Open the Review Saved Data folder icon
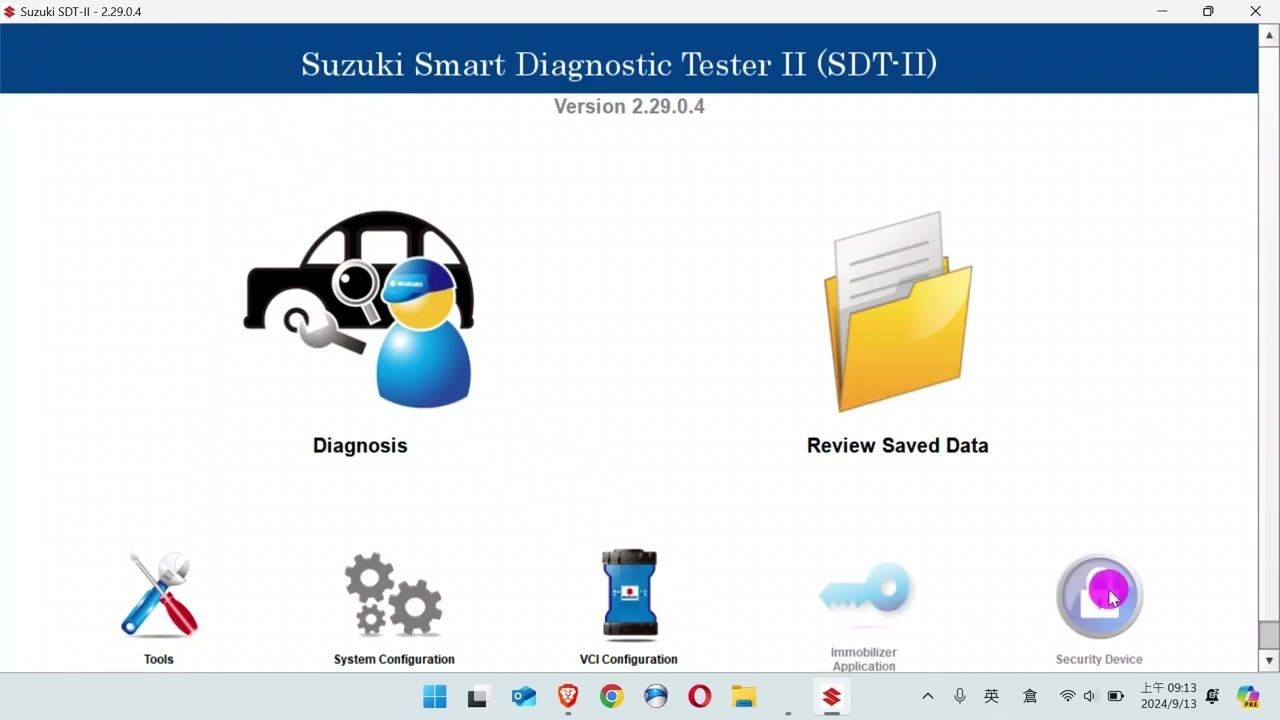 [898, 312]
